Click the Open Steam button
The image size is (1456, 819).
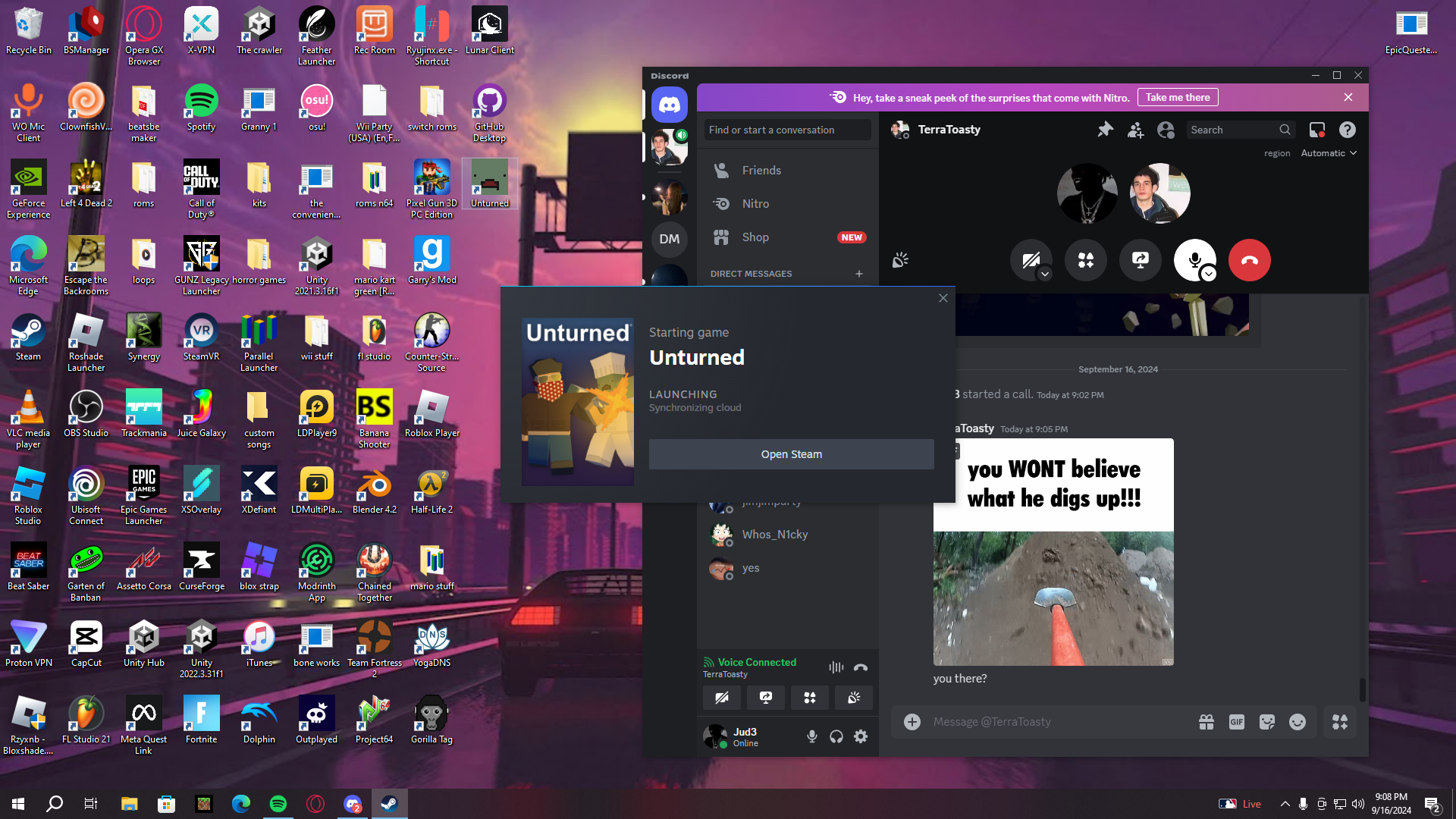click(x=792, y=454)
